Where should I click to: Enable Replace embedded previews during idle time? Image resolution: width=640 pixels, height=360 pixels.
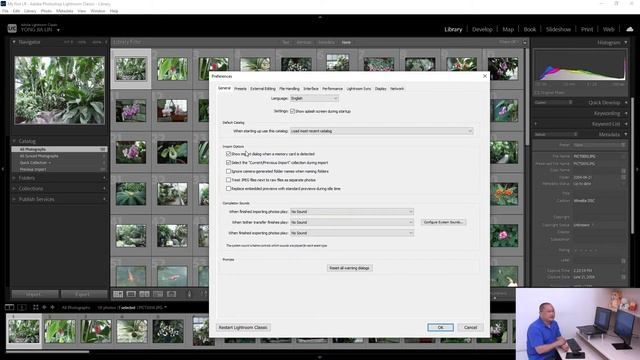pyautogui.click(x=229, y=189)
